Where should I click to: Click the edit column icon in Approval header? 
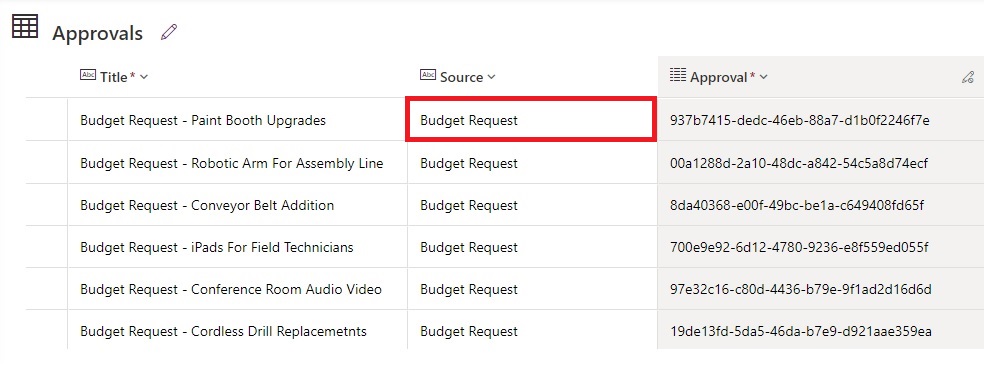968,78
